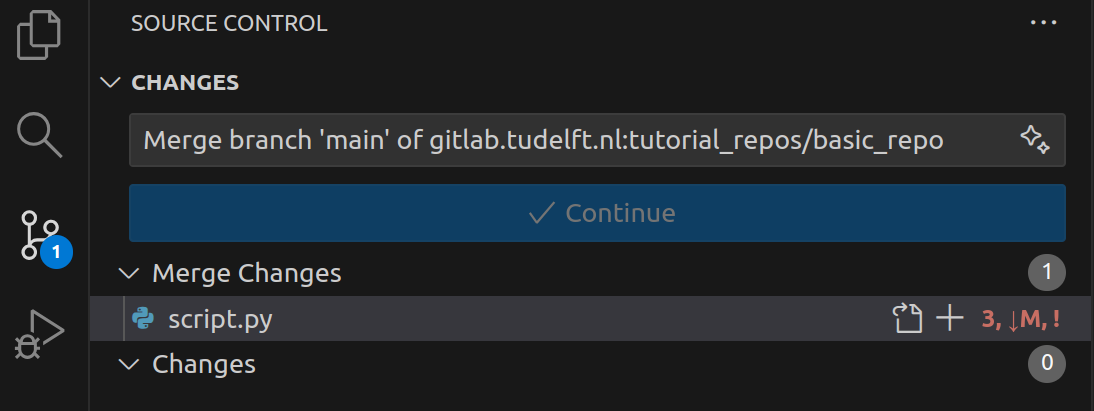
Task: Collapse the lower Changes group chevron
Action: tap(128, 365)
